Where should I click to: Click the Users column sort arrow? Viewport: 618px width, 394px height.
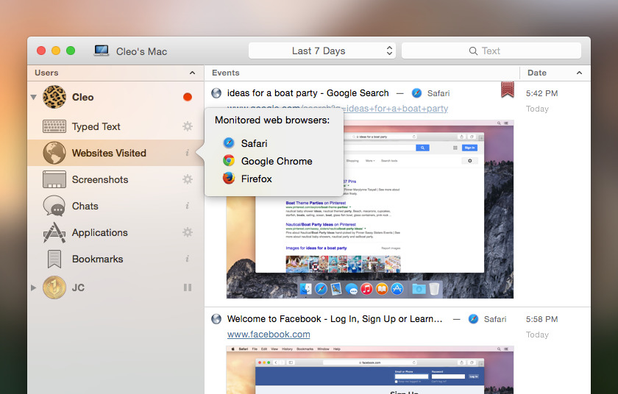coord(192,73)
